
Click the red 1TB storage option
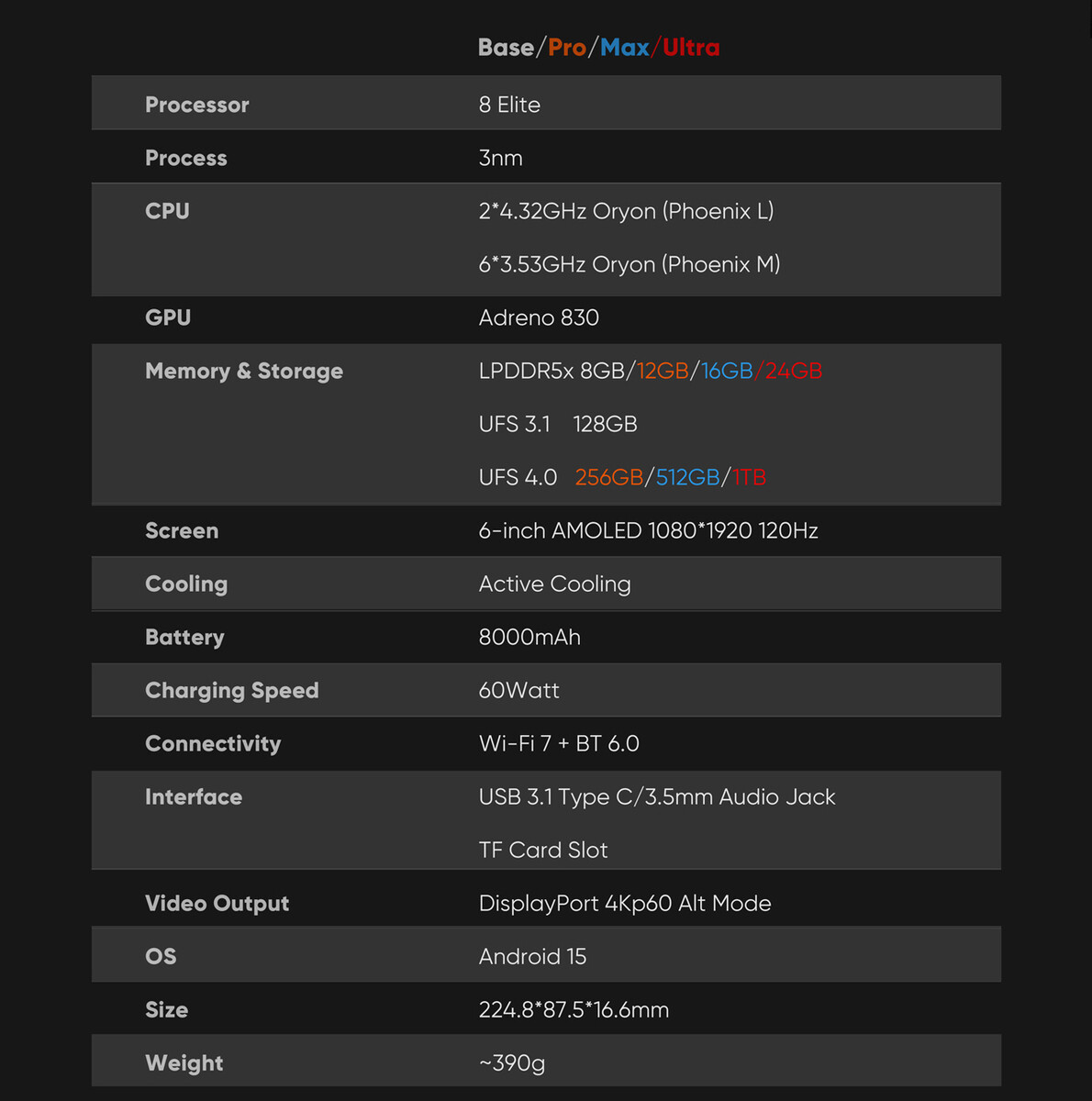point(749,477)
